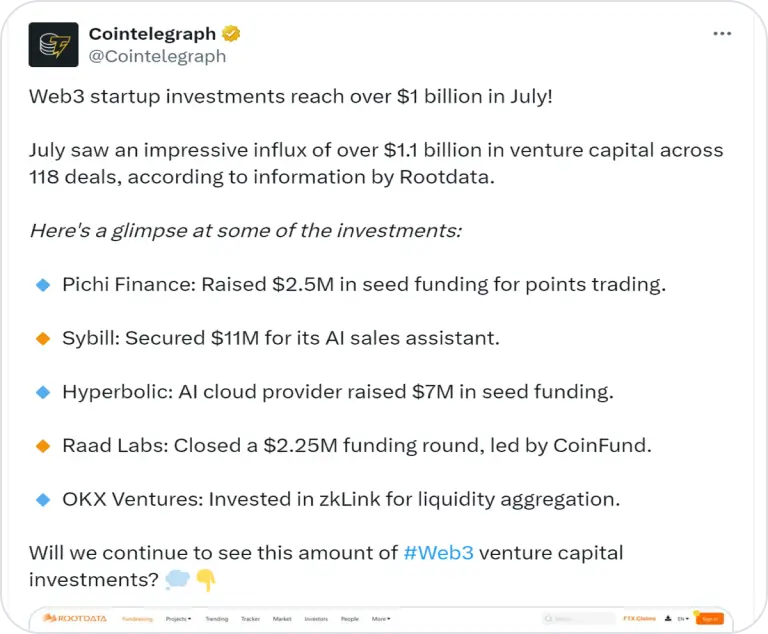The image size is (768, 634).
Task: Open the EN language dropdown
Action: tap(682, 619)
